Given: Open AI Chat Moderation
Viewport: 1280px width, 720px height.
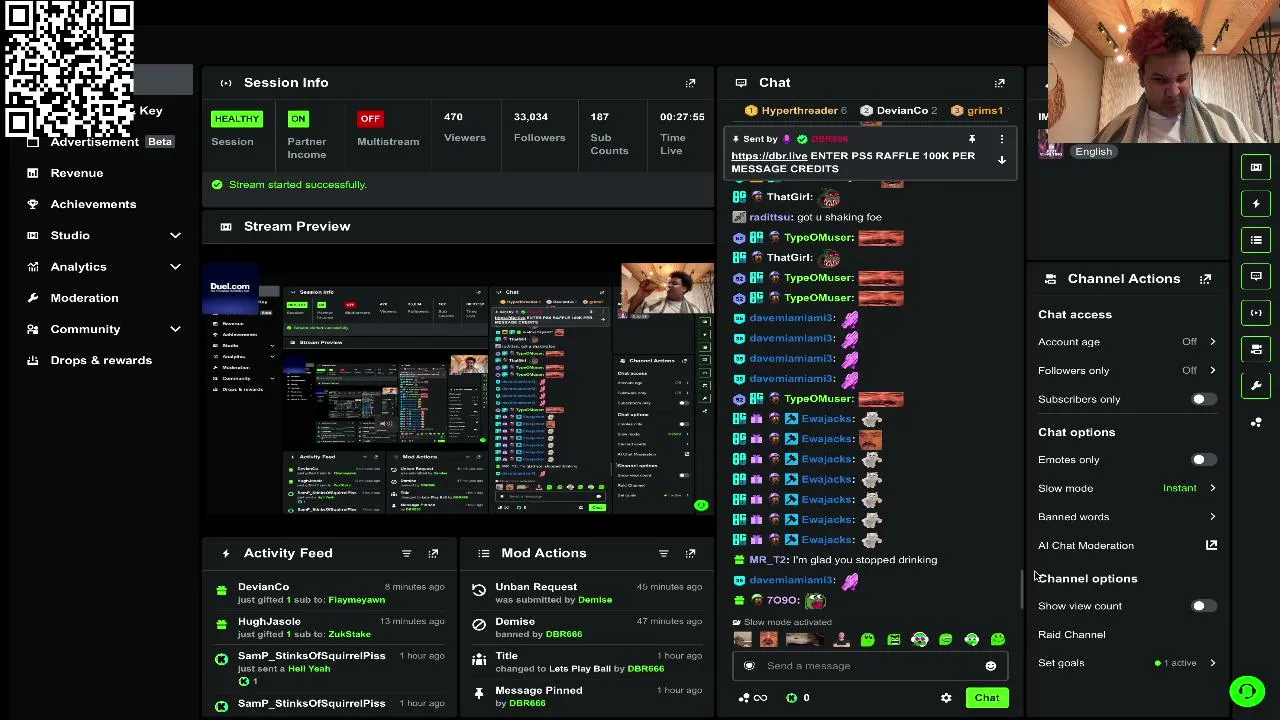Looking at the screenshot, I should [x=1086, y=546].
